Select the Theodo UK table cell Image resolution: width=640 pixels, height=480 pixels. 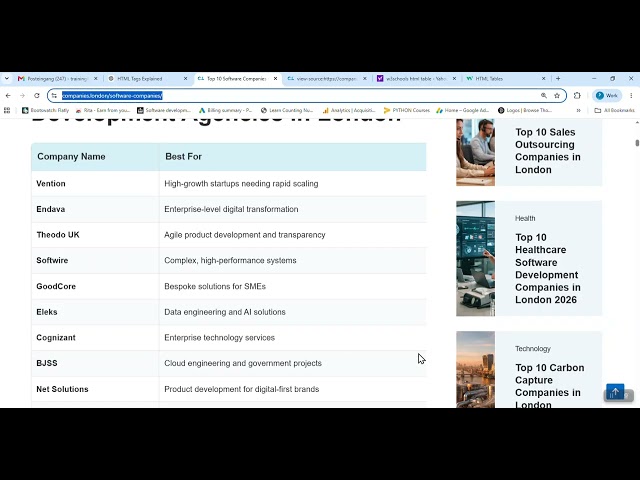click(95, 235)
